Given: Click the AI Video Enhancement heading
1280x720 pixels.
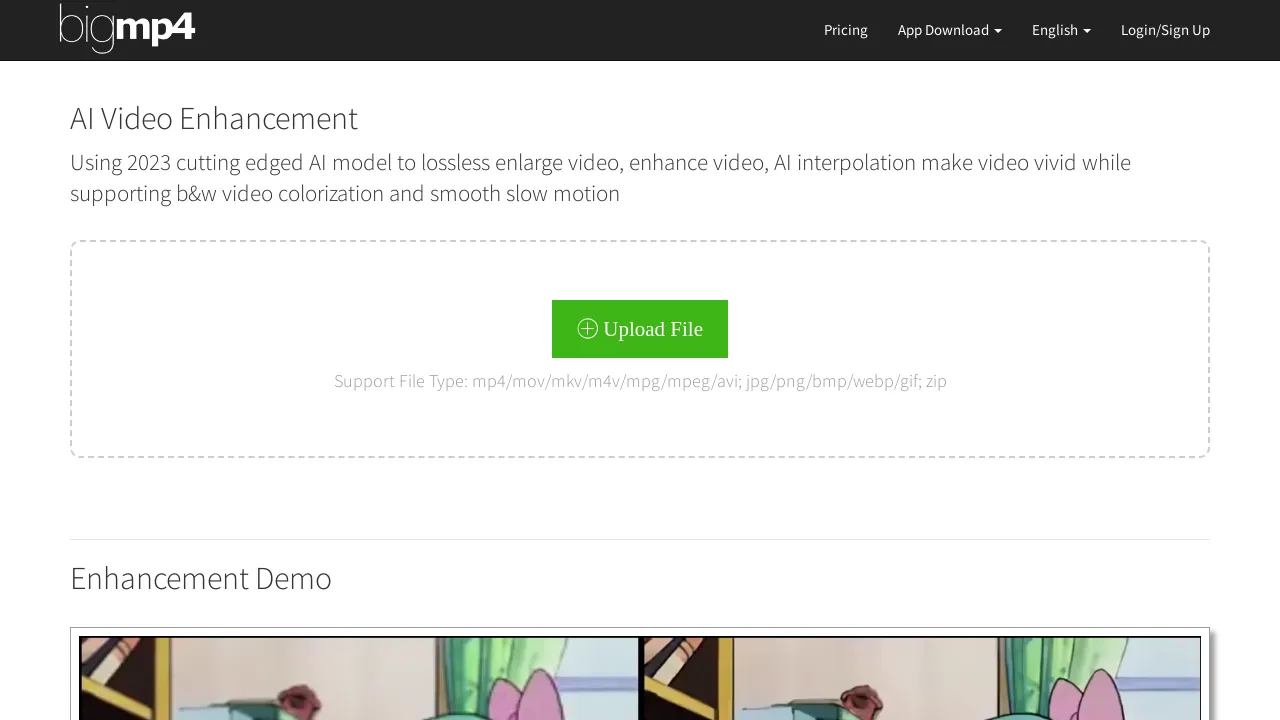Looking at the screenshot, I should [x=214, y=118].
